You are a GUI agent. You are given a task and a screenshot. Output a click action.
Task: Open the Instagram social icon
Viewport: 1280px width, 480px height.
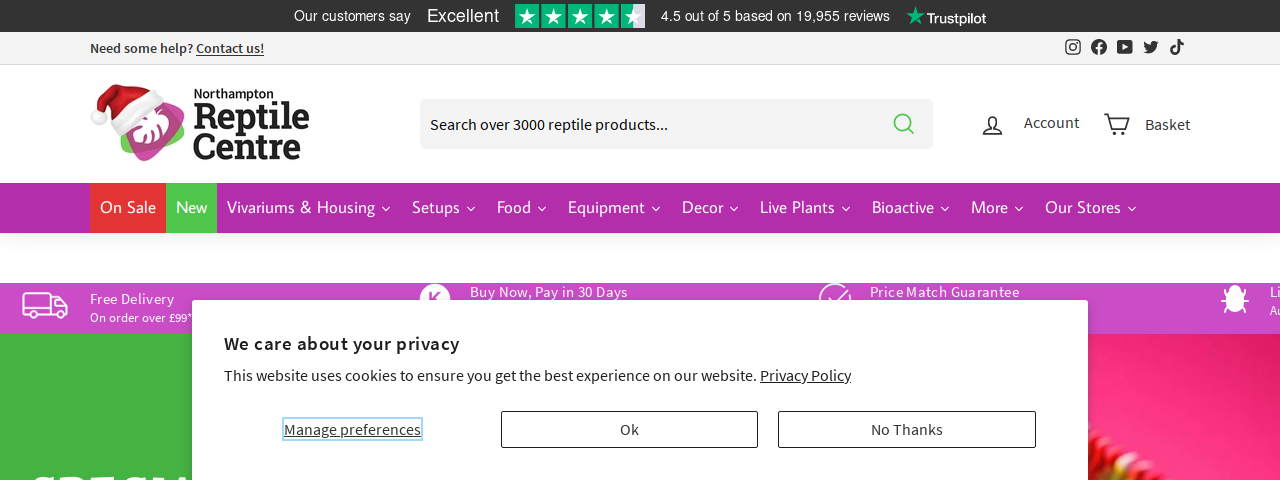pos(1073,47)
